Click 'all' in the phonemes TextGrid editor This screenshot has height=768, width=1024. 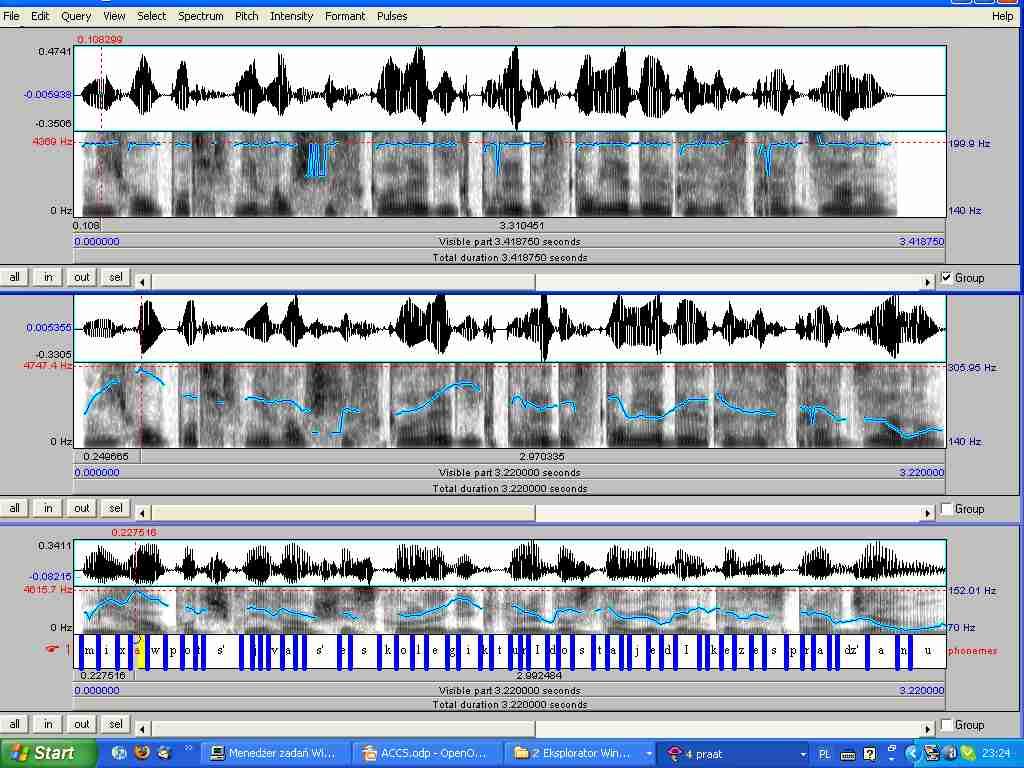tap(14, 724)
